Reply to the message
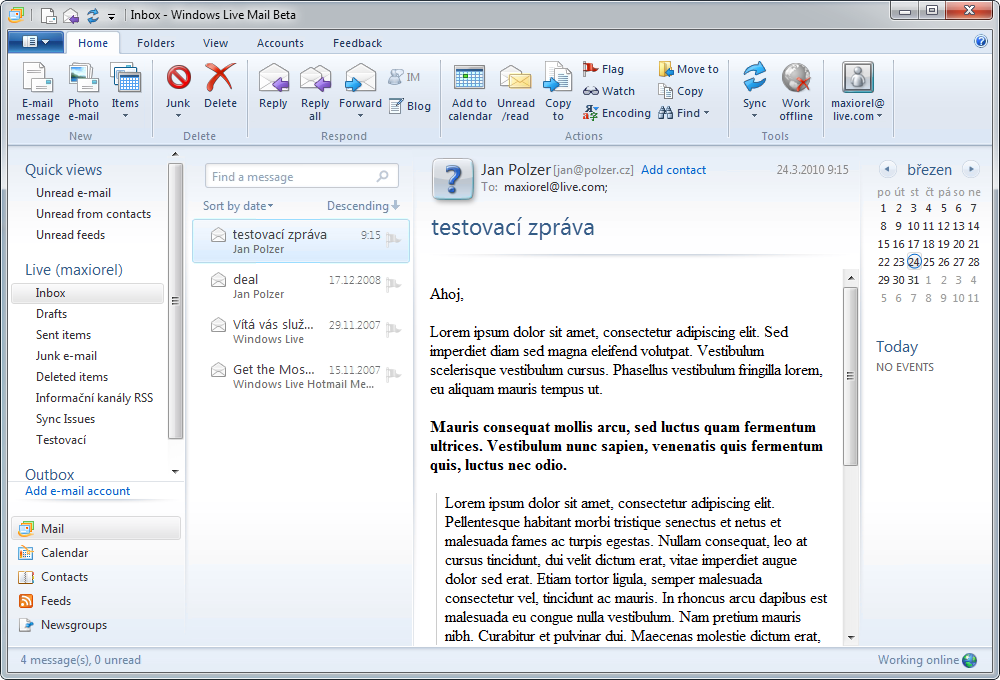The width and height of the screenshot is (1000, 680). coord(273,86)
